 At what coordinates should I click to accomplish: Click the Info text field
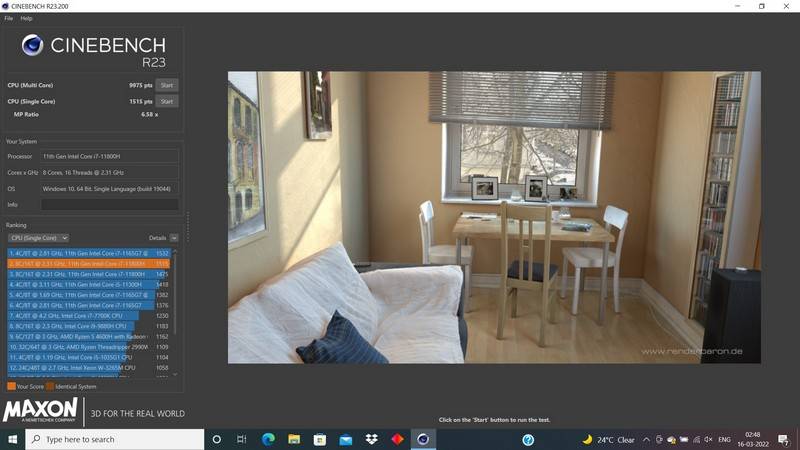coord(109,204)
